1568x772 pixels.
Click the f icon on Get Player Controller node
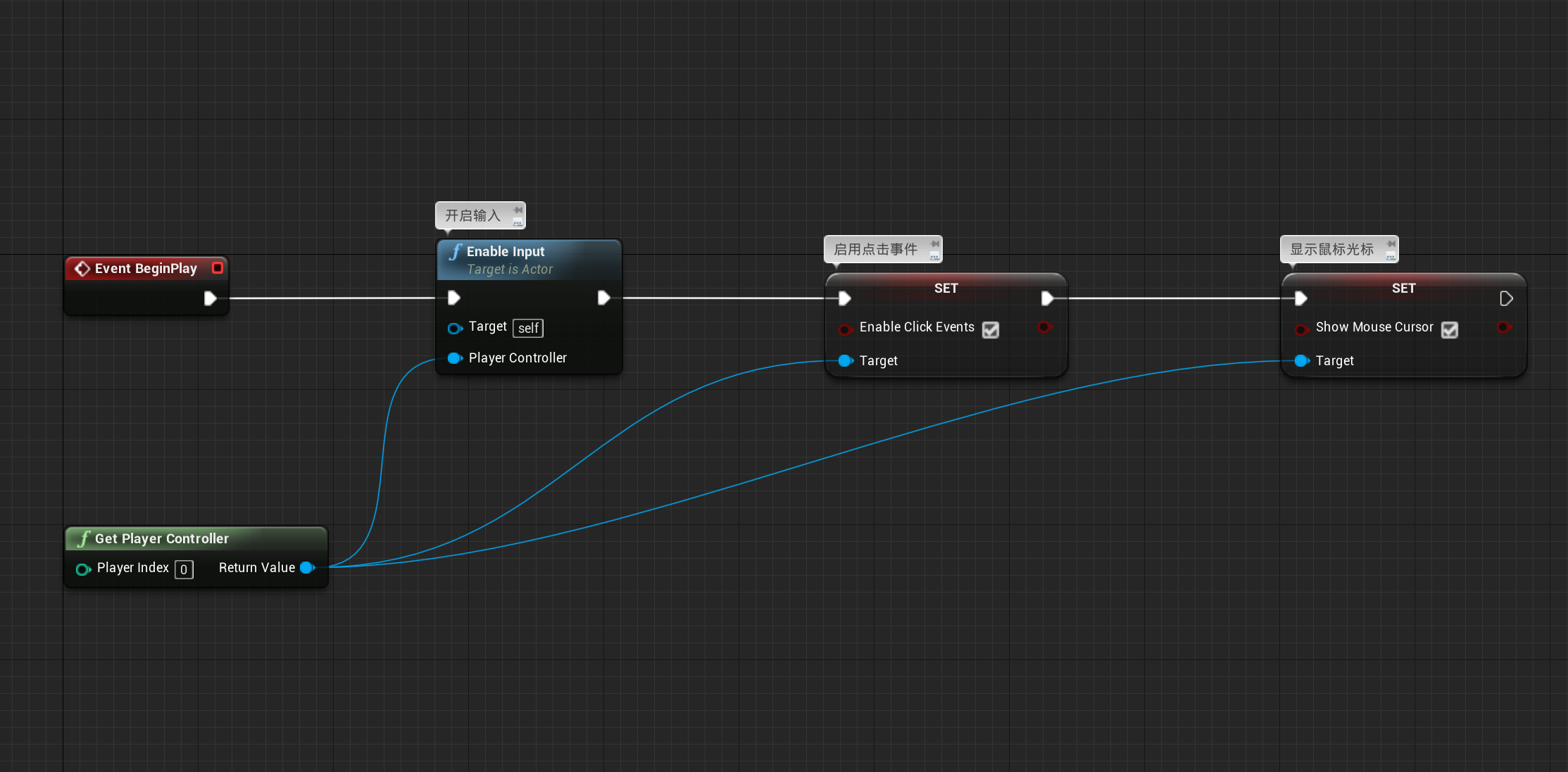[x=84, y=538]
